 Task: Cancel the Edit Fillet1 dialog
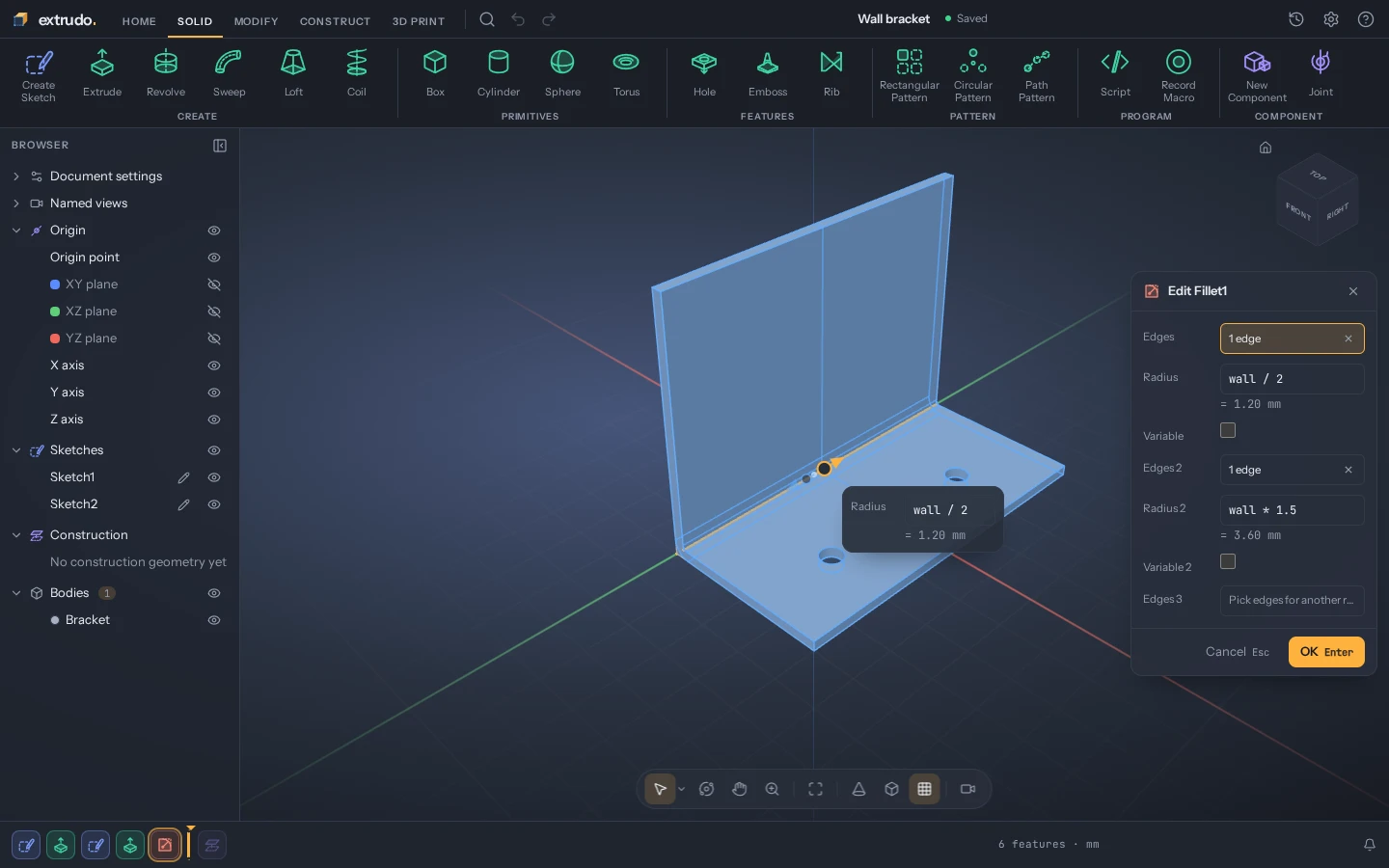tap(1237, 652)
